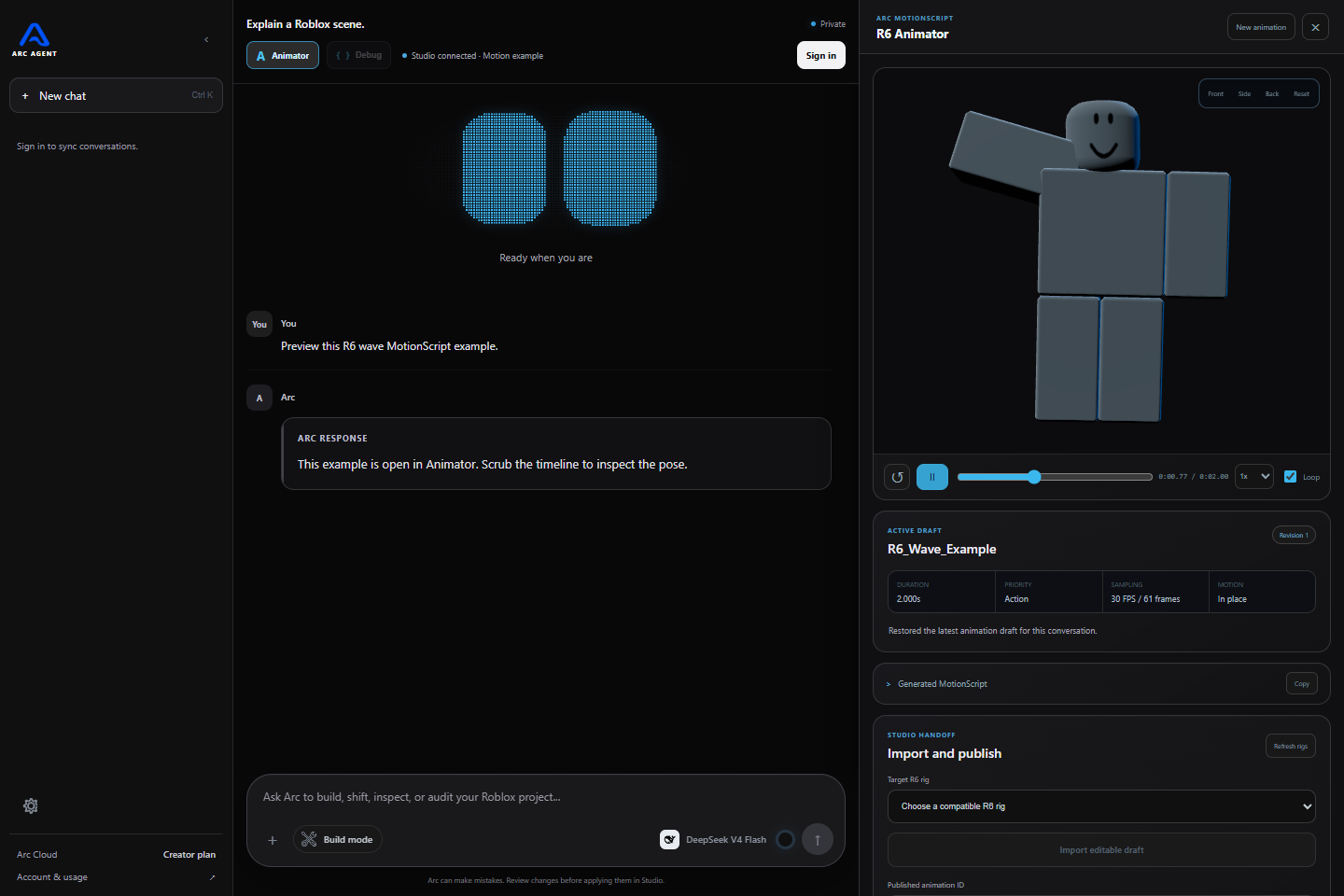This screenshot has height=896, width=1344.
Task: Close the R6 Animator panel
Action: [1315, 27]
